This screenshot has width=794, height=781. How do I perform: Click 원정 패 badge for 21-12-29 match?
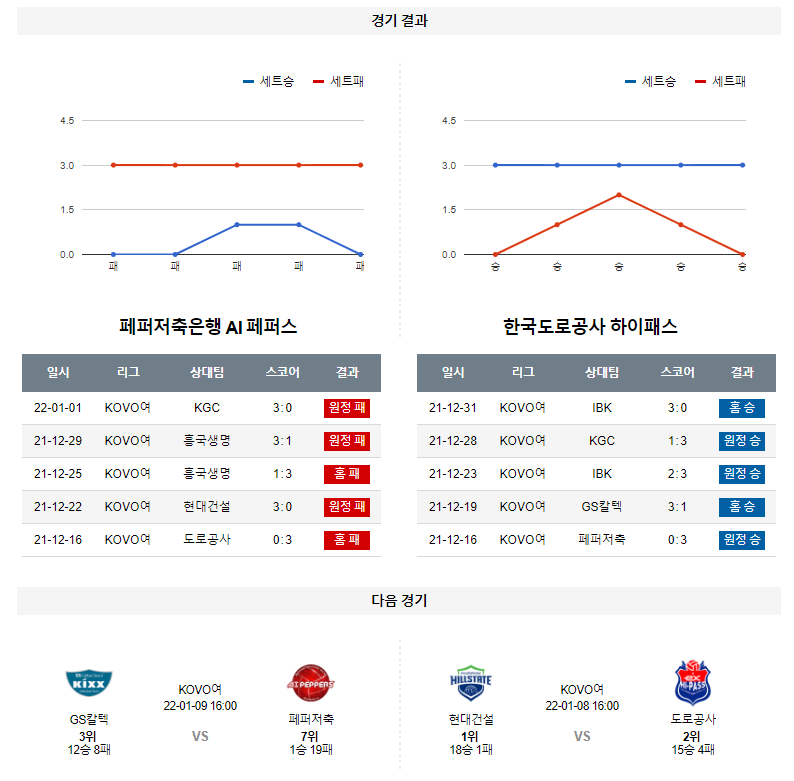pos(347,441)
